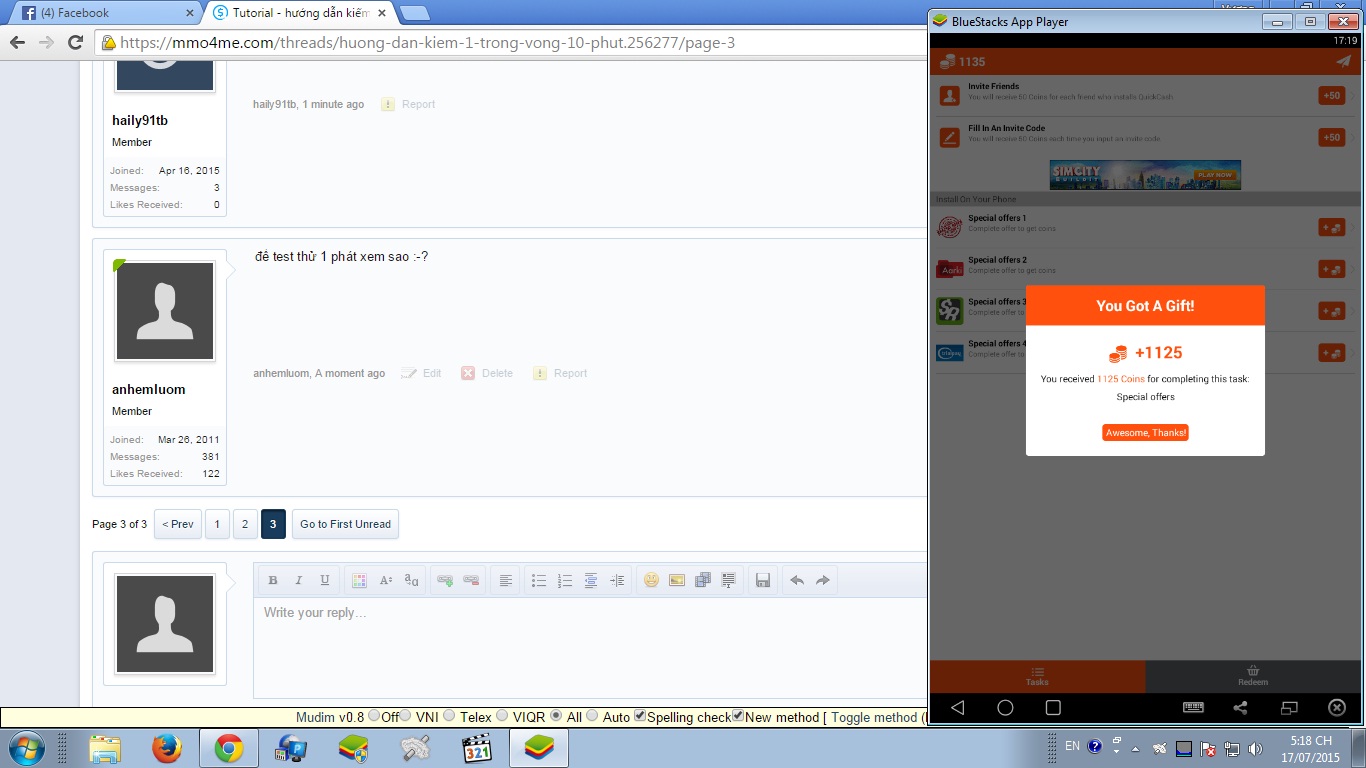Viewport: 1366px width, 768px height.
Task: Click the outdent icon in editor
Action: click(591, 581)
